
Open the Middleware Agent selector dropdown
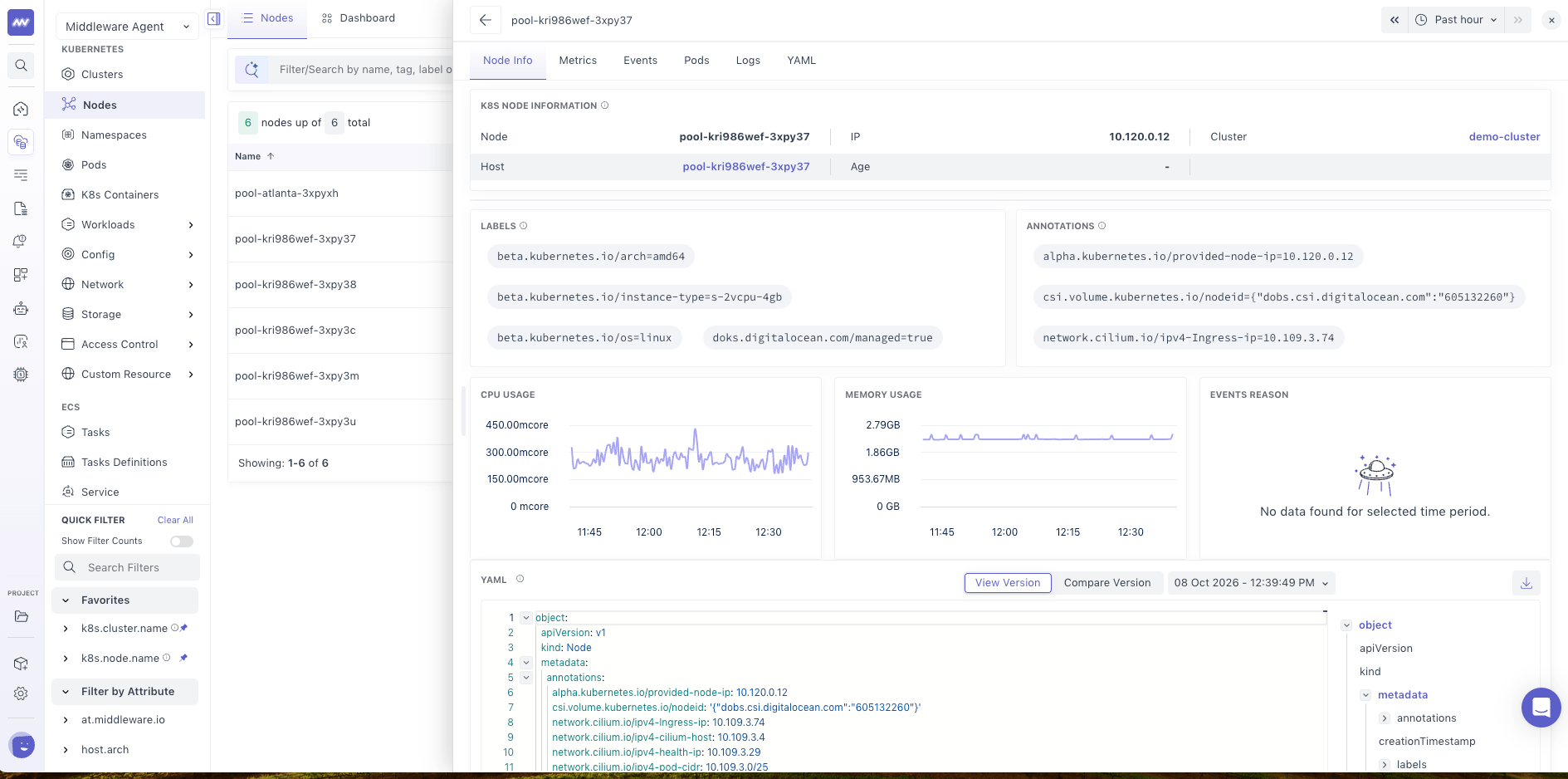click(x=127, y=27)
